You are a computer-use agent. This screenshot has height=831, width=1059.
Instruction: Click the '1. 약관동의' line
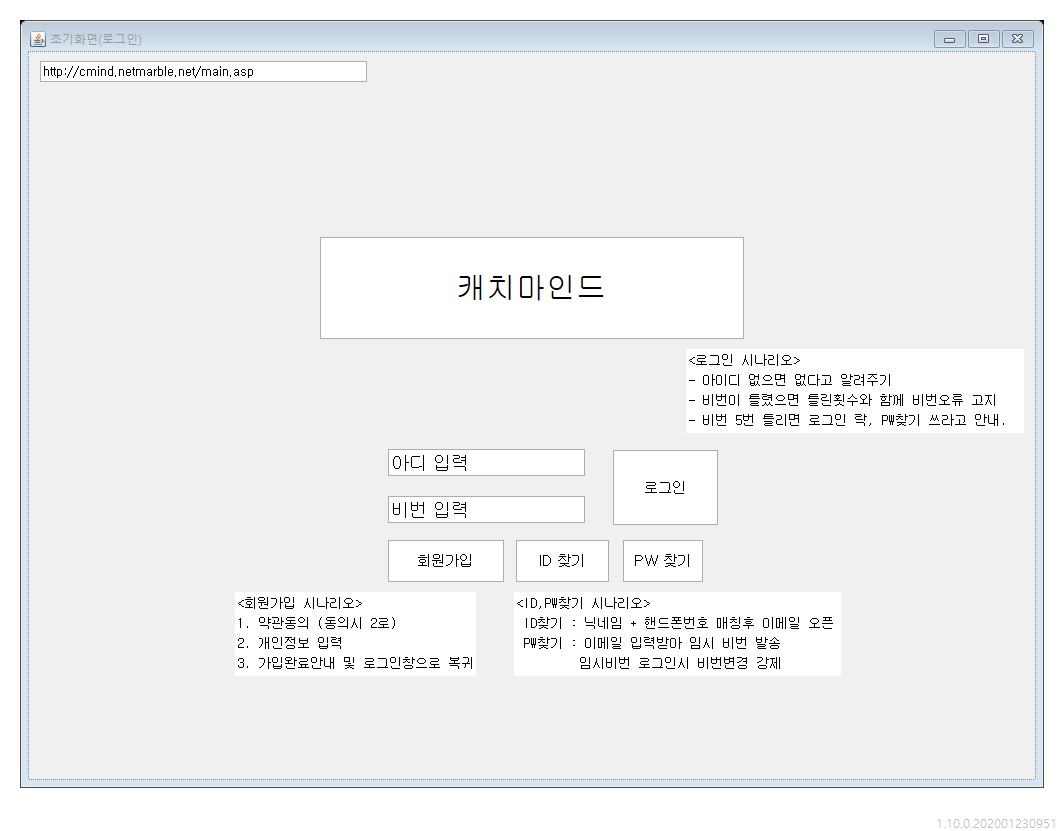pyautogui.click(x=317, y=623)
